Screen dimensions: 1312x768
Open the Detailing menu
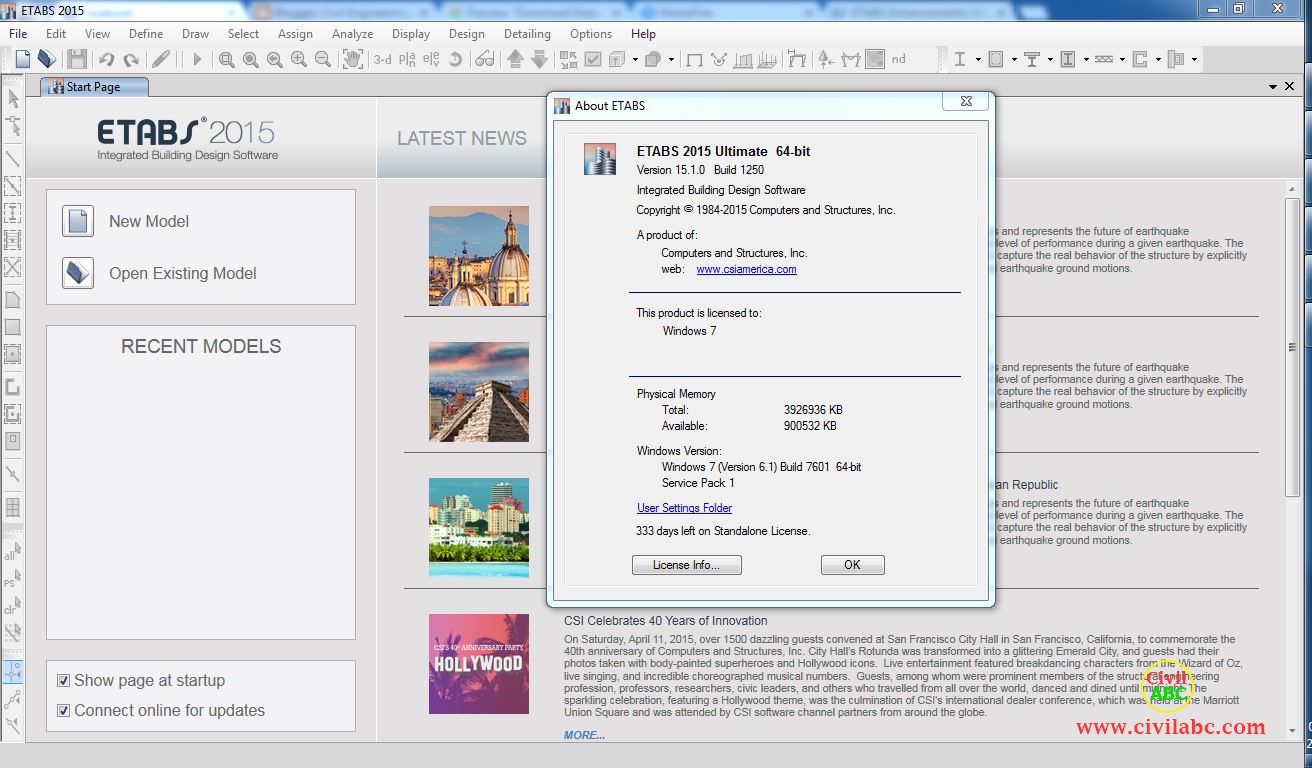click(x=527, y=33)
